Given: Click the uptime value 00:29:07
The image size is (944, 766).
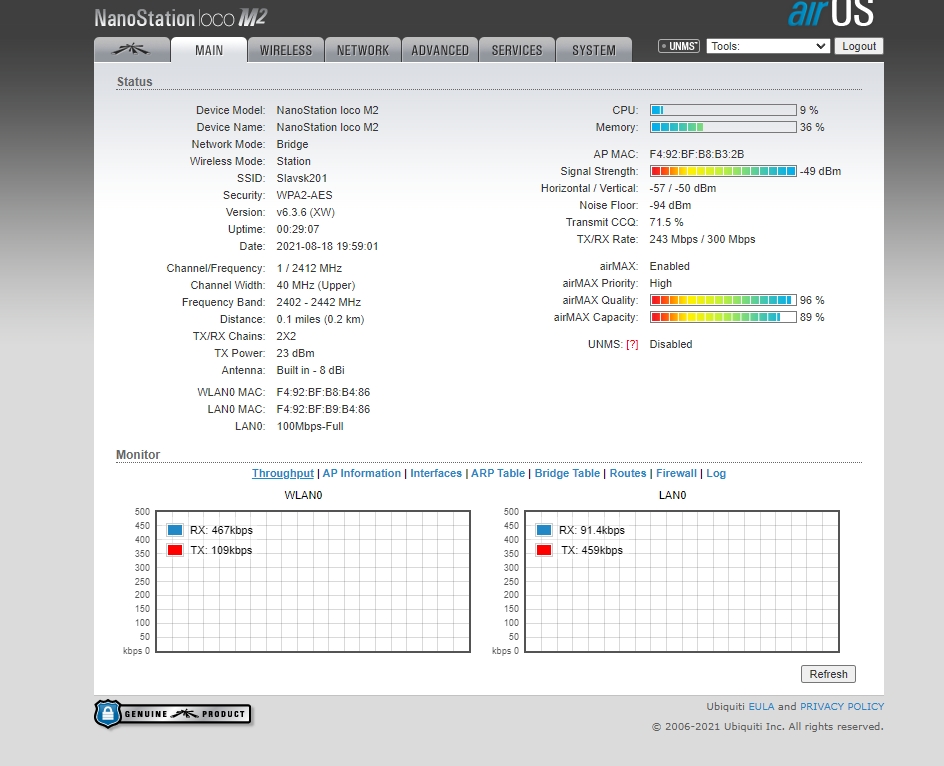Looking at the screenshot, I should pyautogui.click(x=298, y=229).
